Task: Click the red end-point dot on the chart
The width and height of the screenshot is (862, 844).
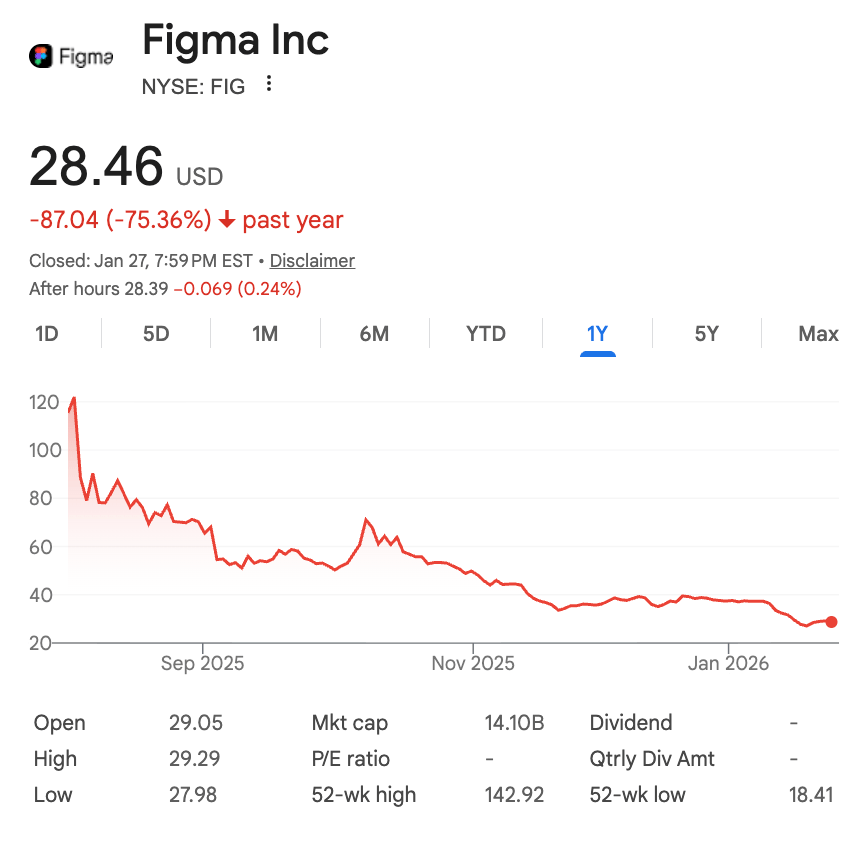Action: click(831, 622)
